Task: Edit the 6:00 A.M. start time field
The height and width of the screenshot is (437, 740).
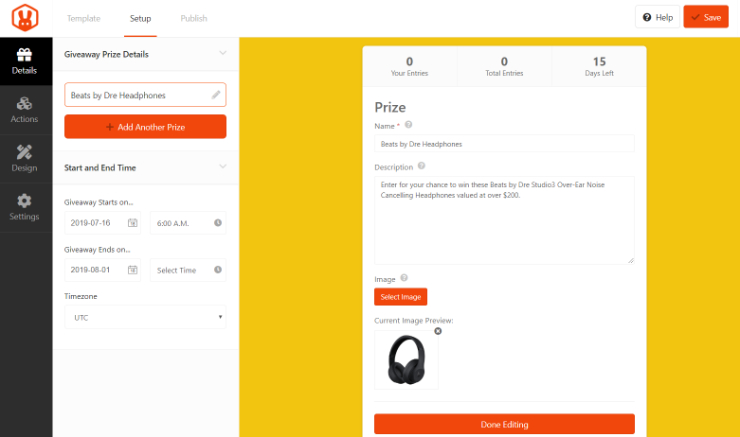Action: pyautogui.click(x=188, y=223)
